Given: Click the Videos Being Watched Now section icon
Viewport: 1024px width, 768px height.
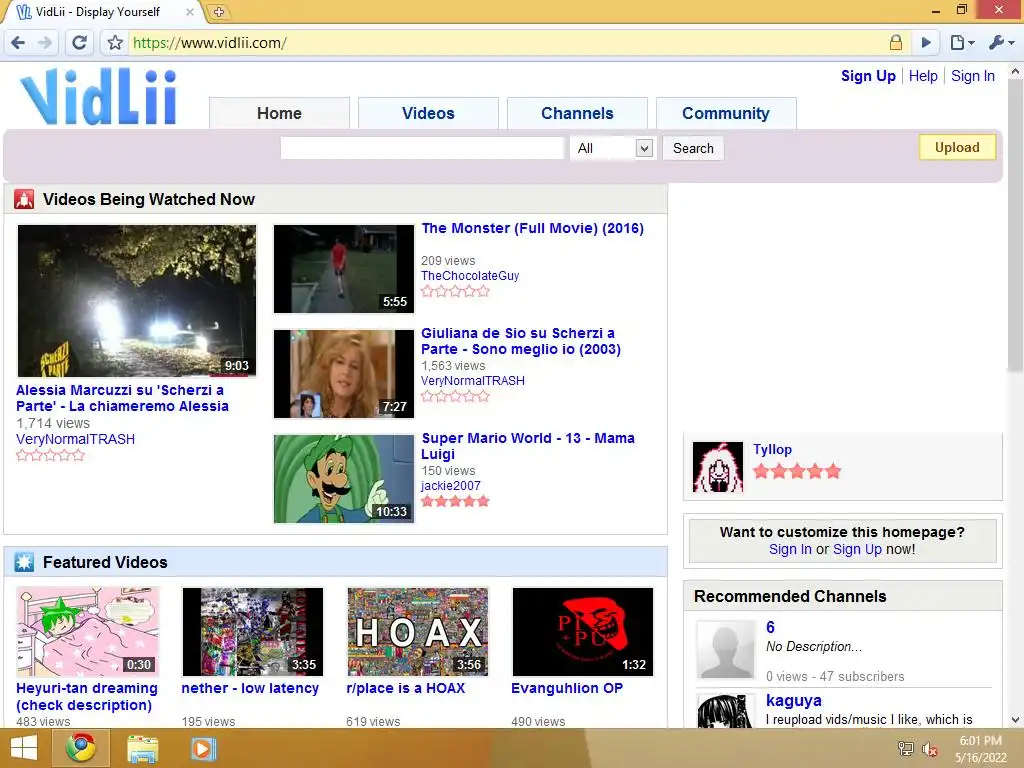Looking at the screenshot, I should click(24, 199).
